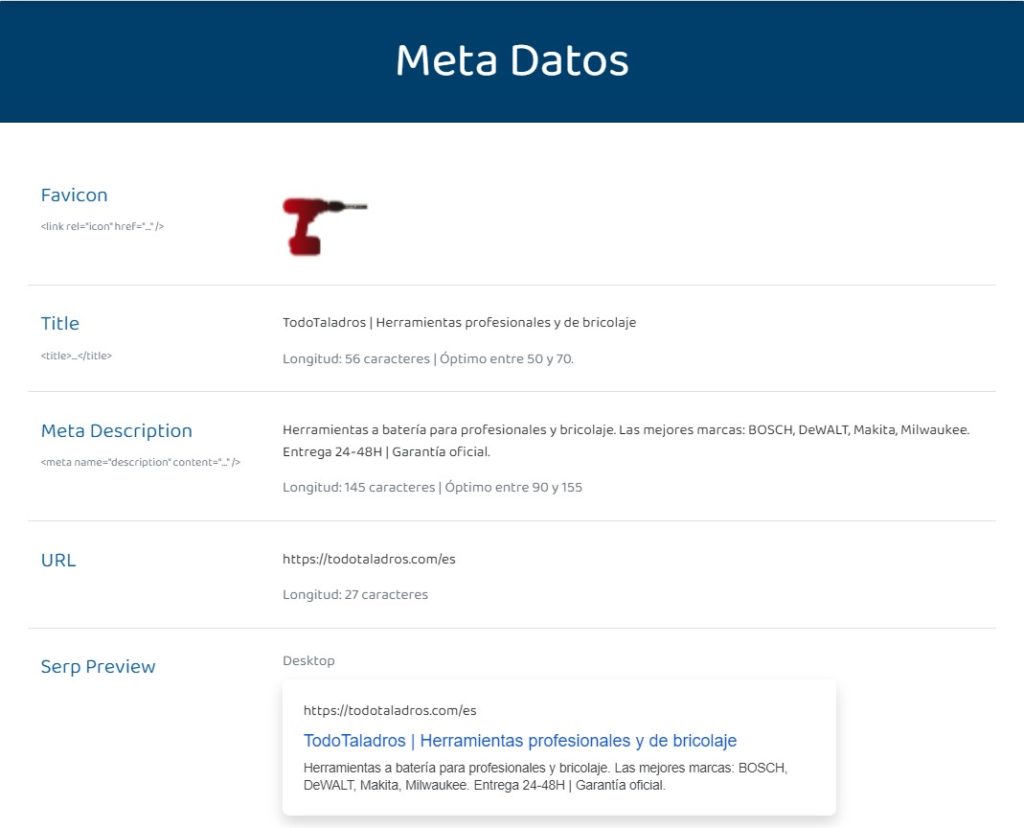Select the Serp Preview section label
The height and width of the screenshot is (828, 1024).
pyautogui.click(x=98, y=667)
